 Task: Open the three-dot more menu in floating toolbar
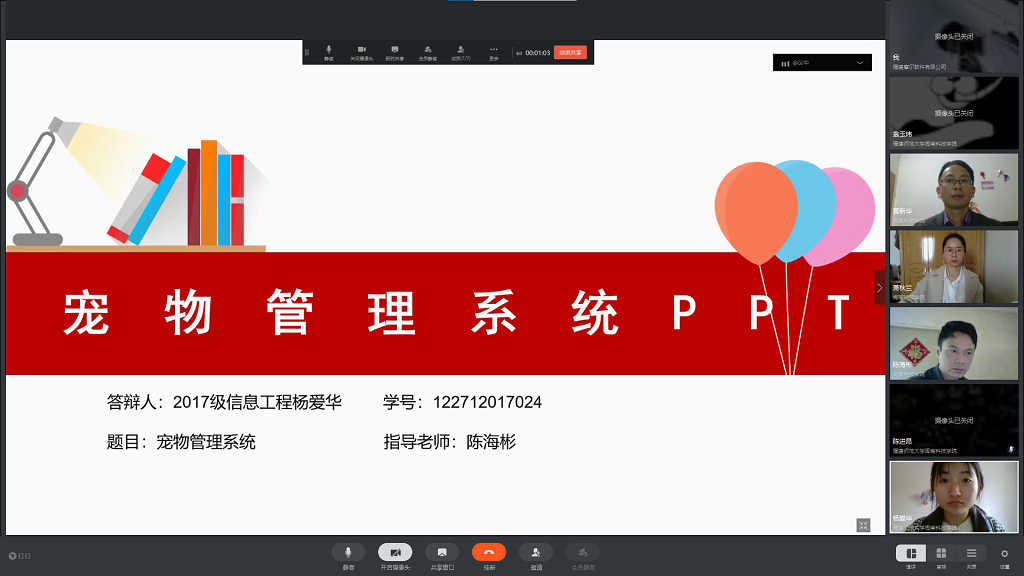point(493,51)
